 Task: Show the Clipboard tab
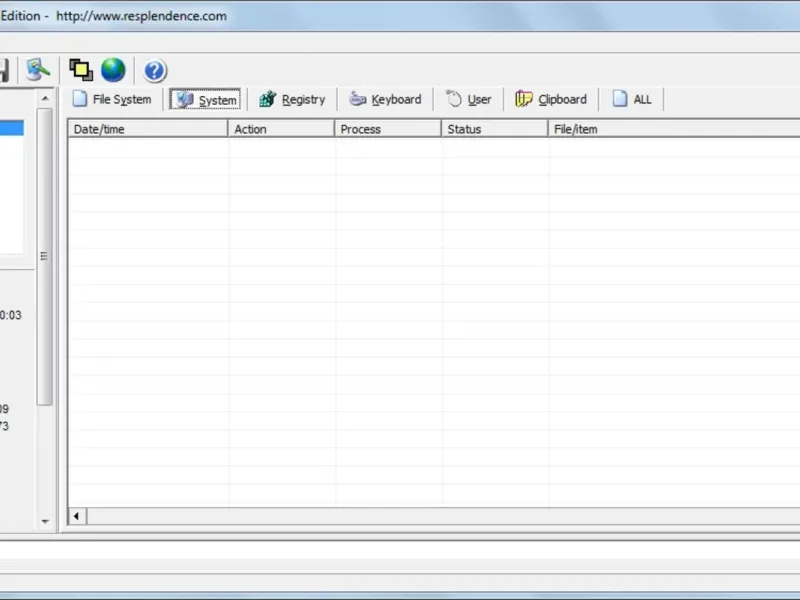pos(551,99)
